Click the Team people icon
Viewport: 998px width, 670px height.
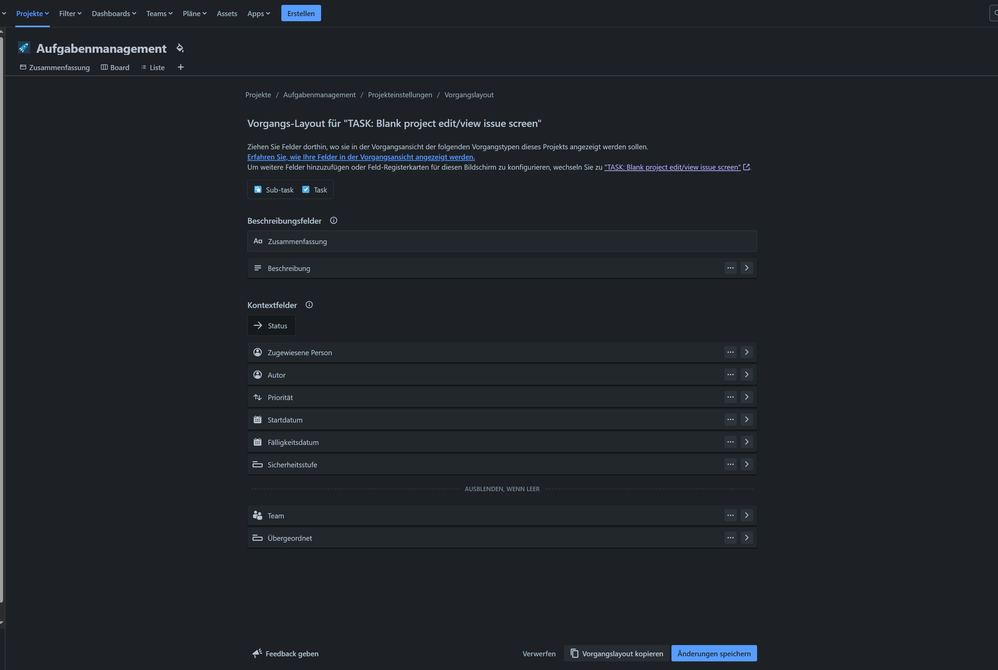click(x=258, y=515)
